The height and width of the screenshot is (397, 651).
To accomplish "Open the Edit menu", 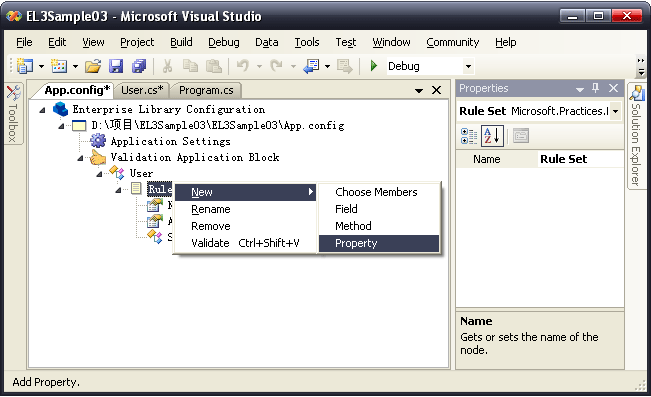I will point(57,42).
